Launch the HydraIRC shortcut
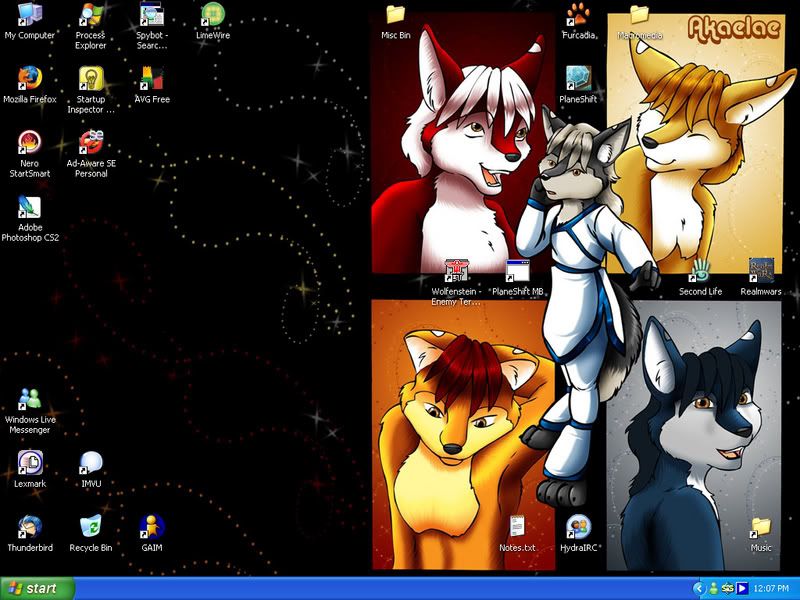The width and height of the screenshot is (800, 600). [x=578, y=534]
